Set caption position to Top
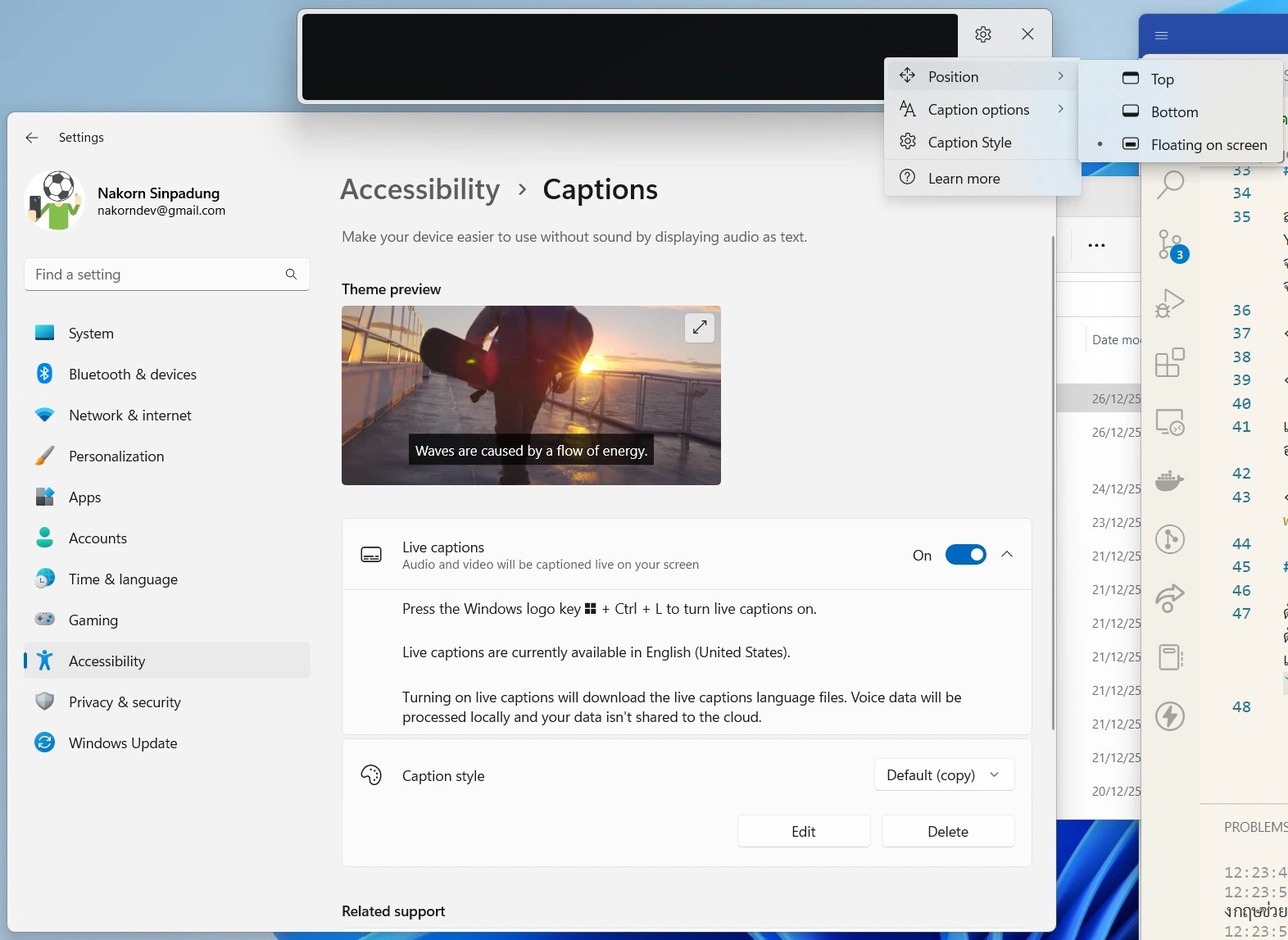Image resolution: width=1288 pixels, height=940 pixels. 1181,79
